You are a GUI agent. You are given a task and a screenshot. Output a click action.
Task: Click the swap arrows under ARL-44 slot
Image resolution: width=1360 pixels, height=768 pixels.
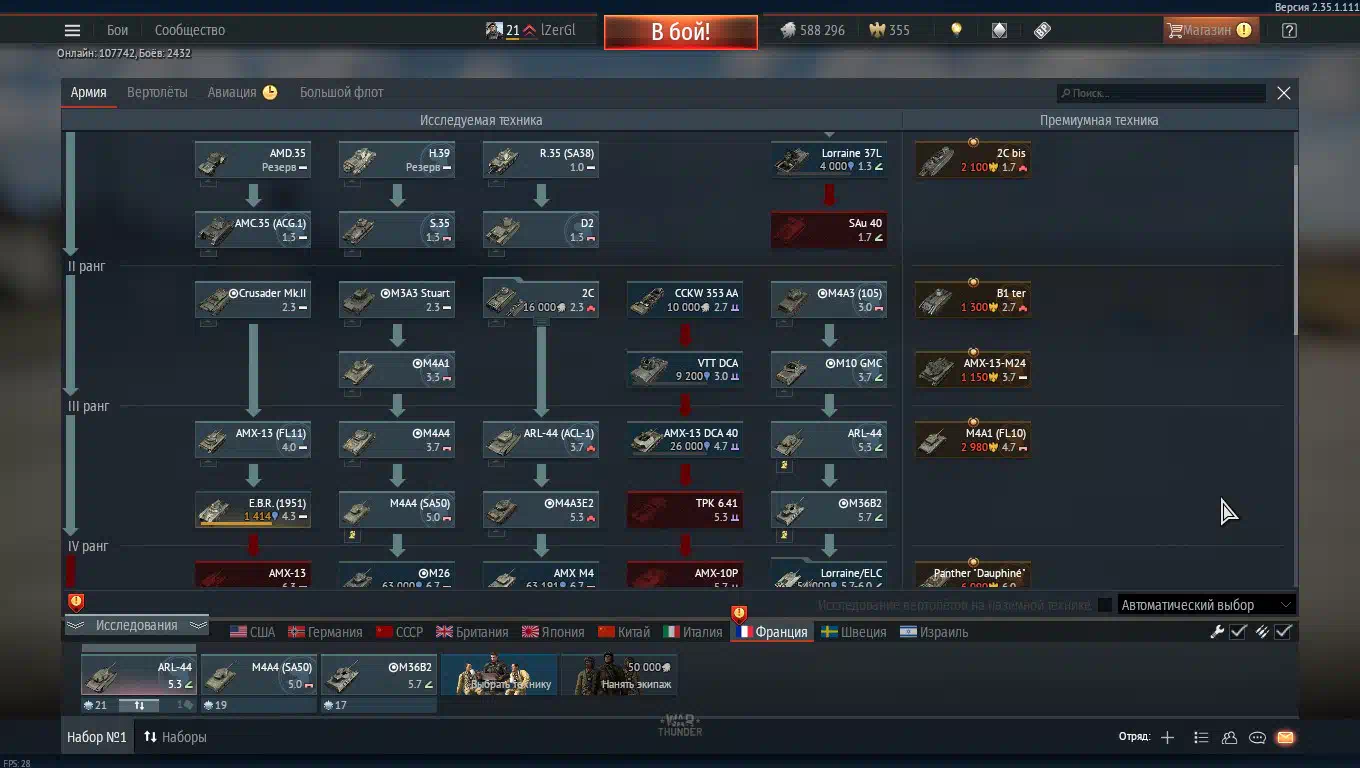[139, 705]
